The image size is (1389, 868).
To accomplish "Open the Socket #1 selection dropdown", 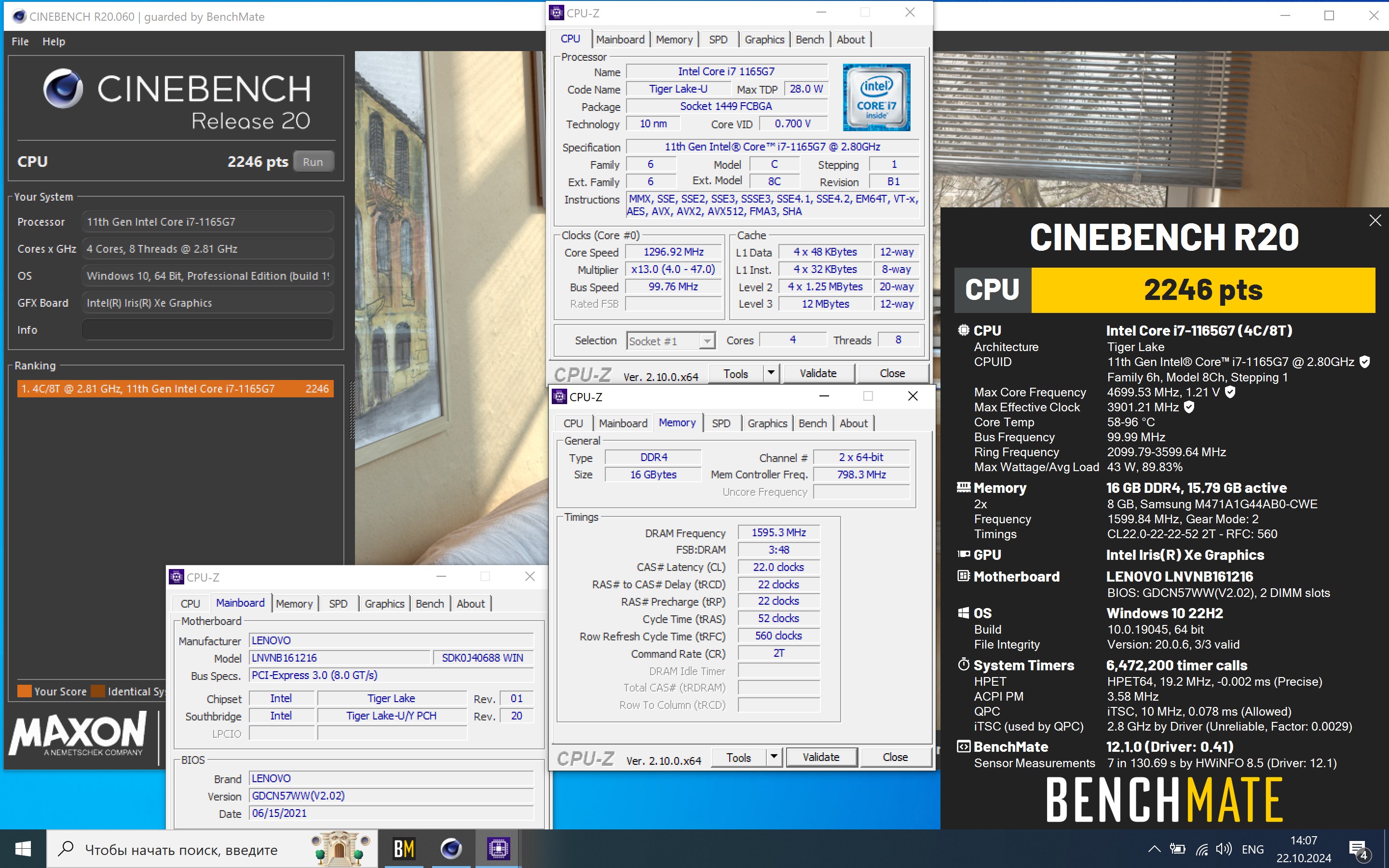I will point(670,341).
